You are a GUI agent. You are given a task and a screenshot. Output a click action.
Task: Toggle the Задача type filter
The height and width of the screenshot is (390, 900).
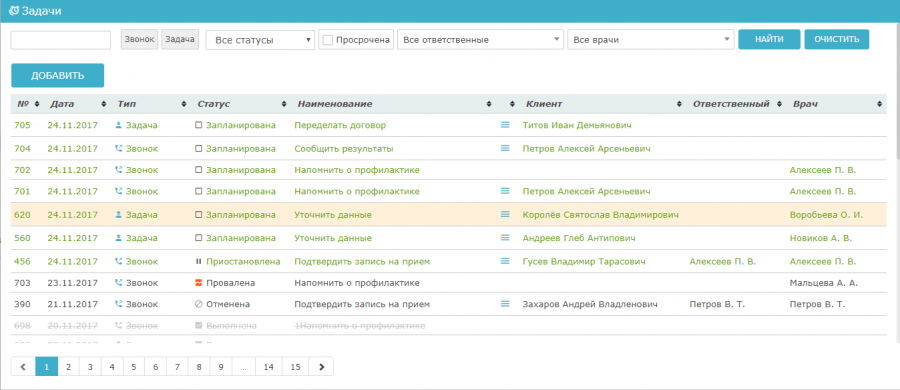(x=180, y=40)
